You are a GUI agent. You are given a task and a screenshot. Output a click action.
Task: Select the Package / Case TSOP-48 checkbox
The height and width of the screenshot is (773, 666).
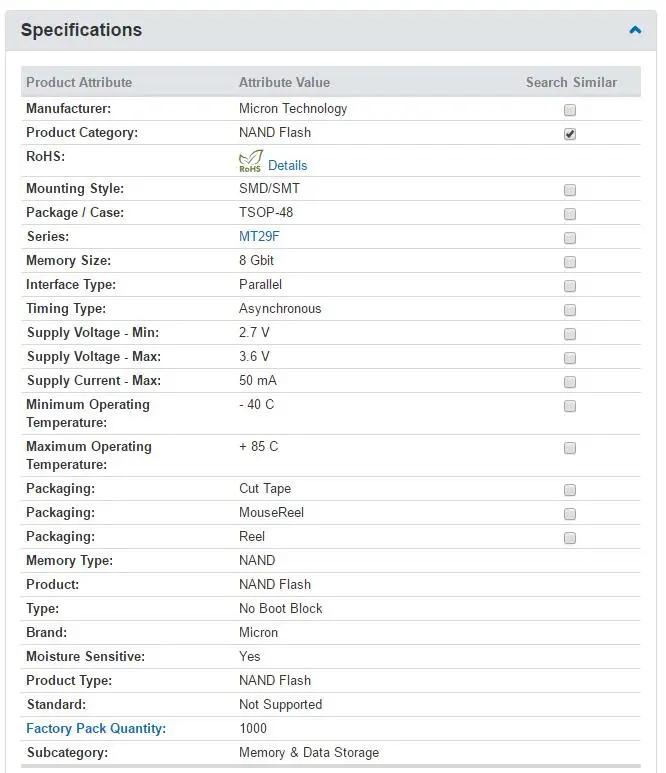click(x=569, y=214)
